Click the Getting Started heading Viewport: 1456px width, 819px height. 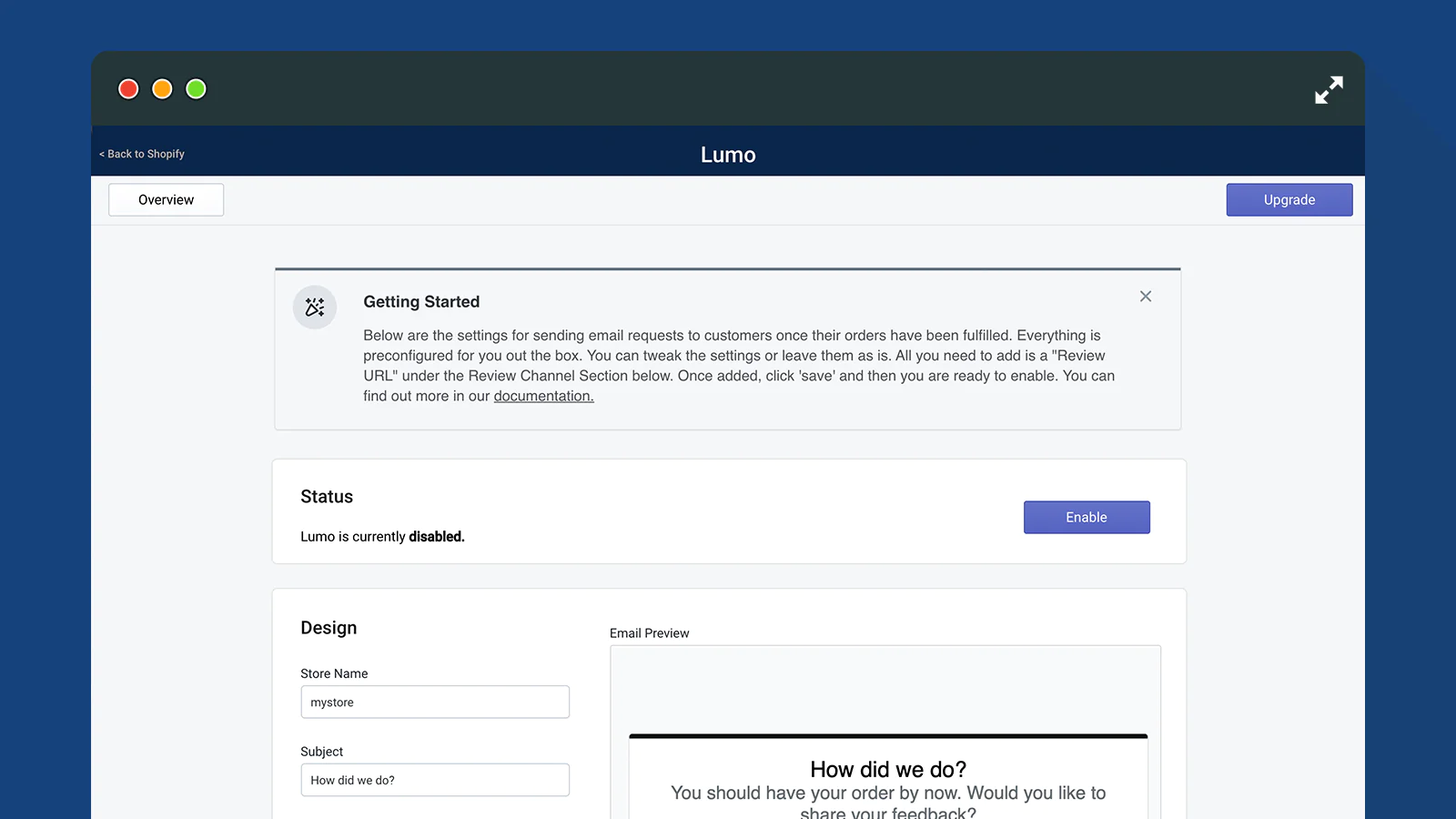421,302
